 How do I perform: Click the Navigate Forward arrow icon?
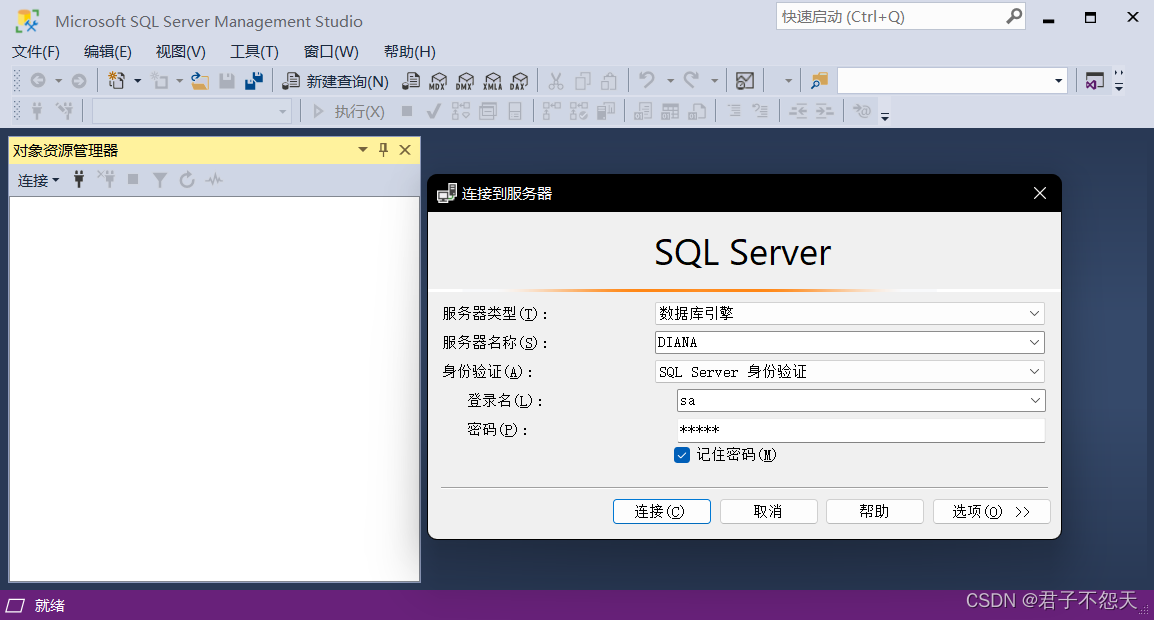tap(79, 80)
